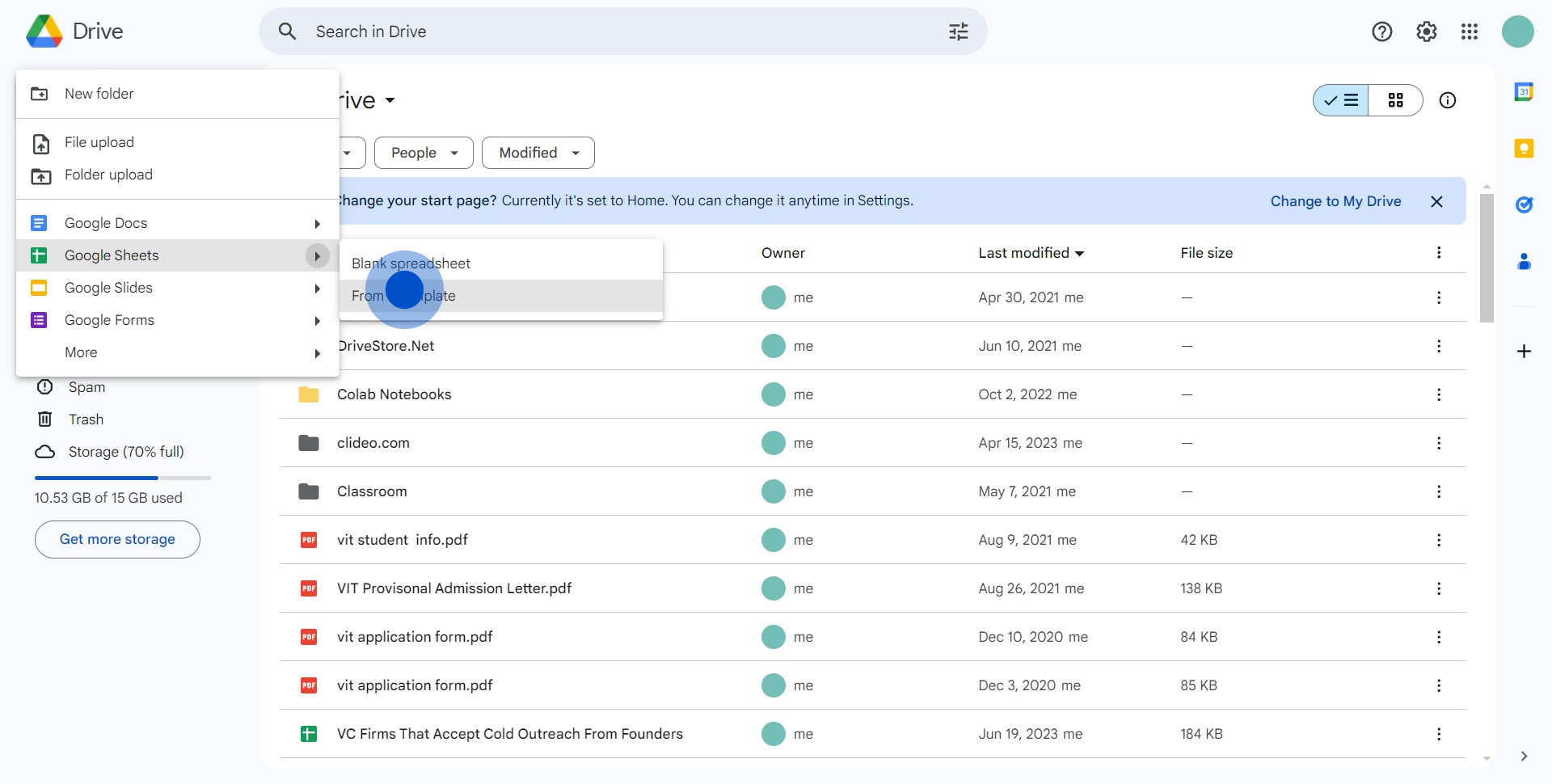Click the Search in Drive field
This screenshot has height=784, width=1552.
622,32
